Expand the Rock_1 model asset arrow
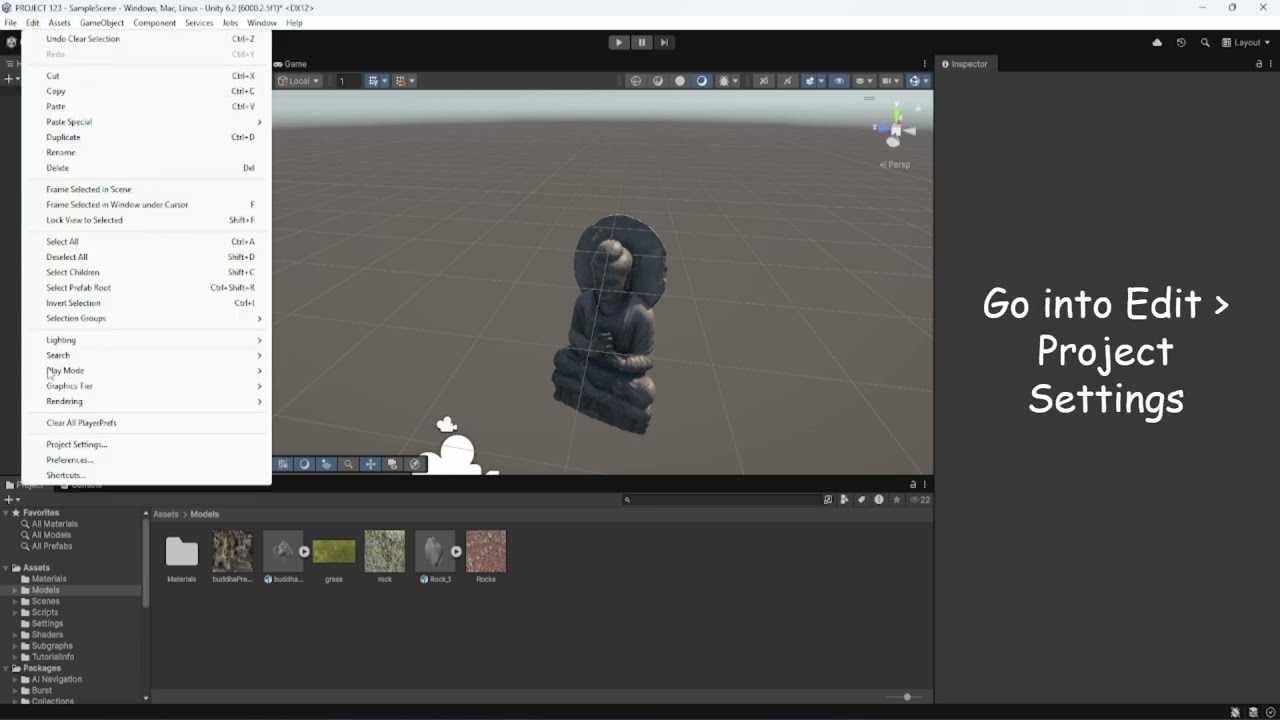The image size is (1280, 720). pos(456,551)
